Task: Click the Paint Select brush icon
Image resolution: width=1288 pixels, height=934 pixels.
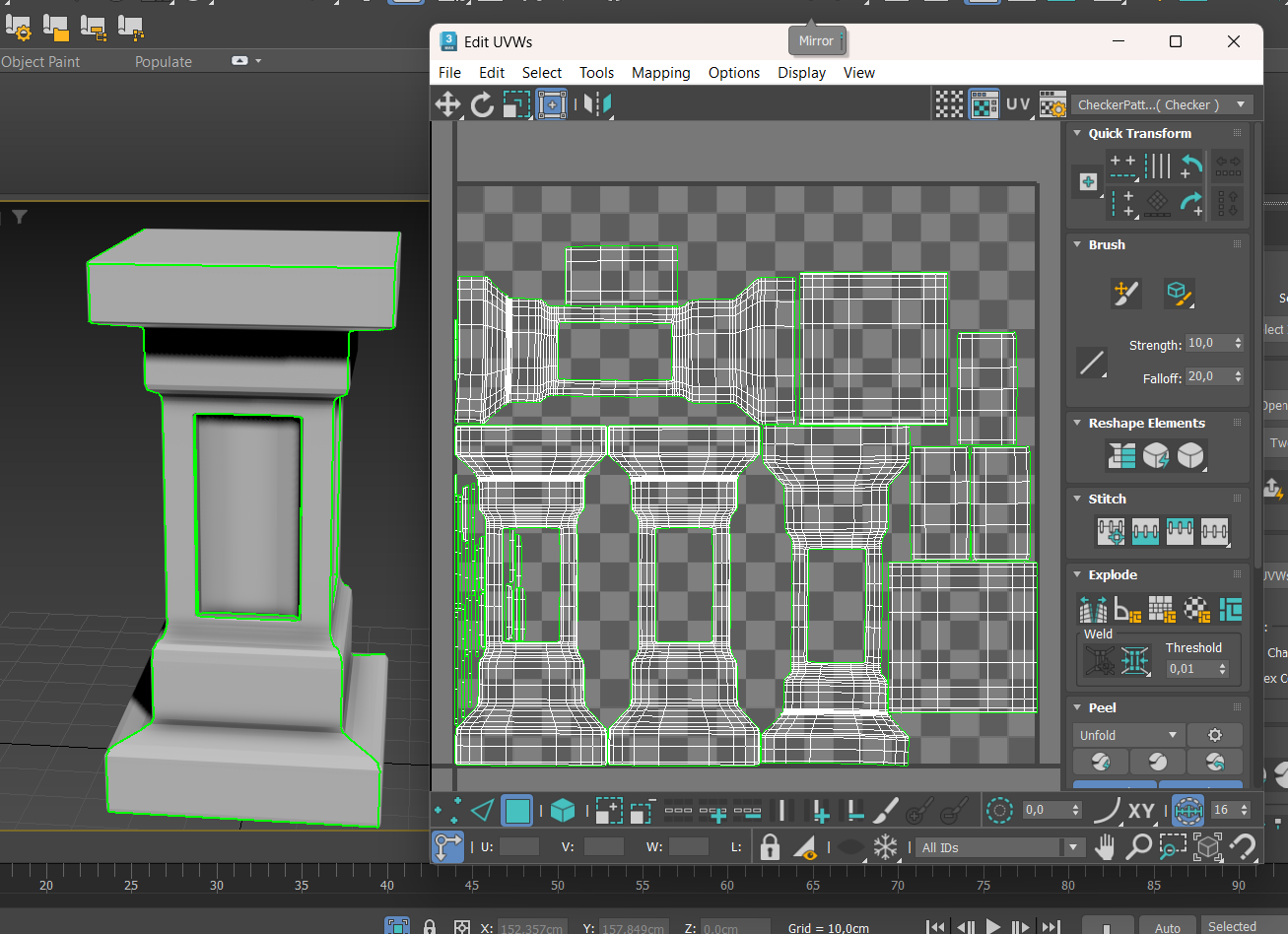Action: click(886, 811)
